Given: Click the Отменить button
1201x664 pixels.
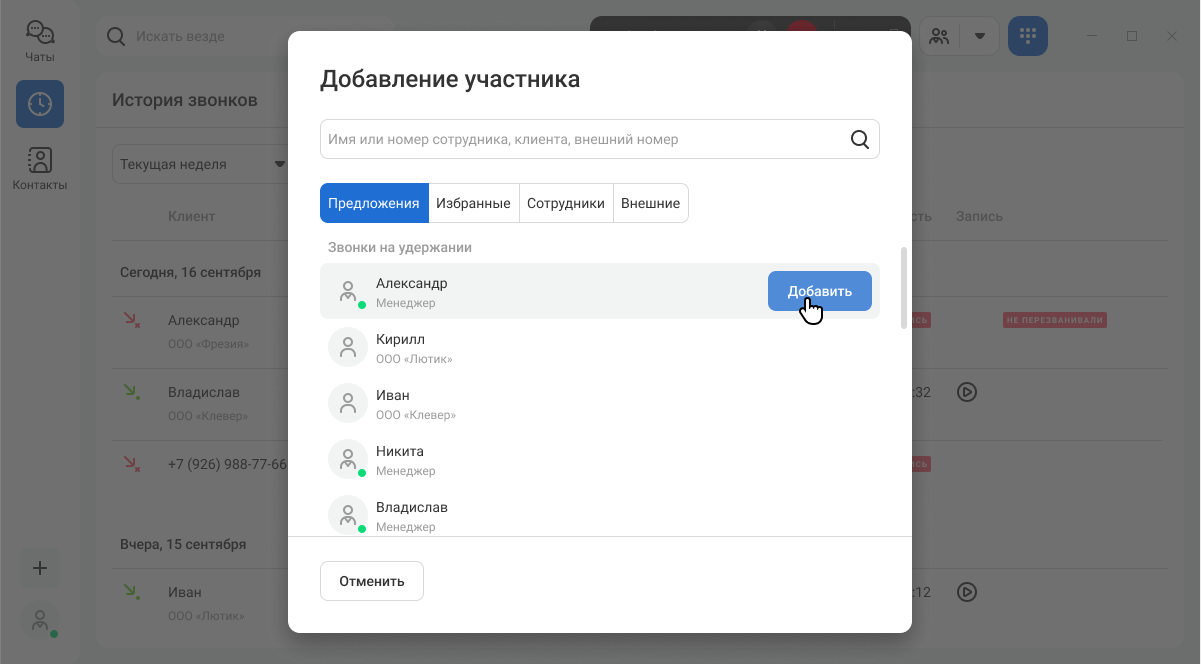Looking at the screenshot, I should (372, 581).
